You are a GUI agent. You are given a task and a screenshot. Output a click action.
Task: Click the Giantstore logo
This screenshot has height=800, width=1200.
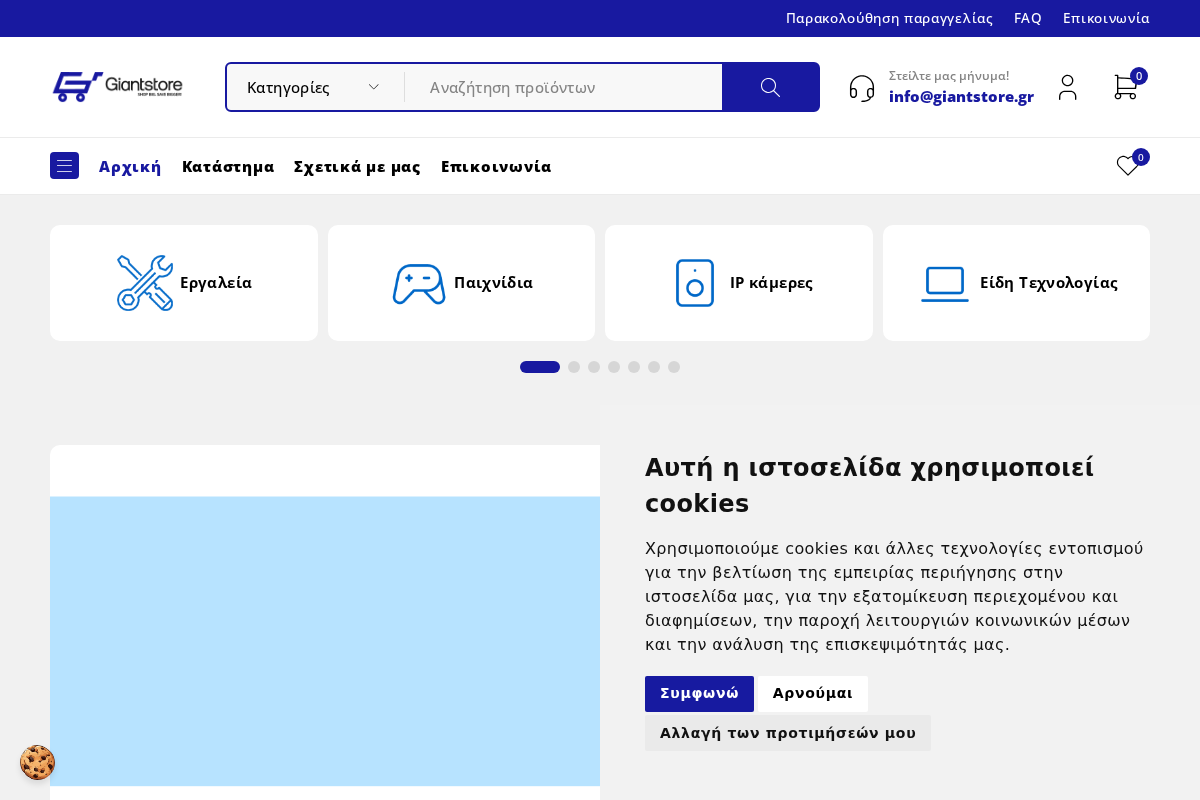click(117, 87)
